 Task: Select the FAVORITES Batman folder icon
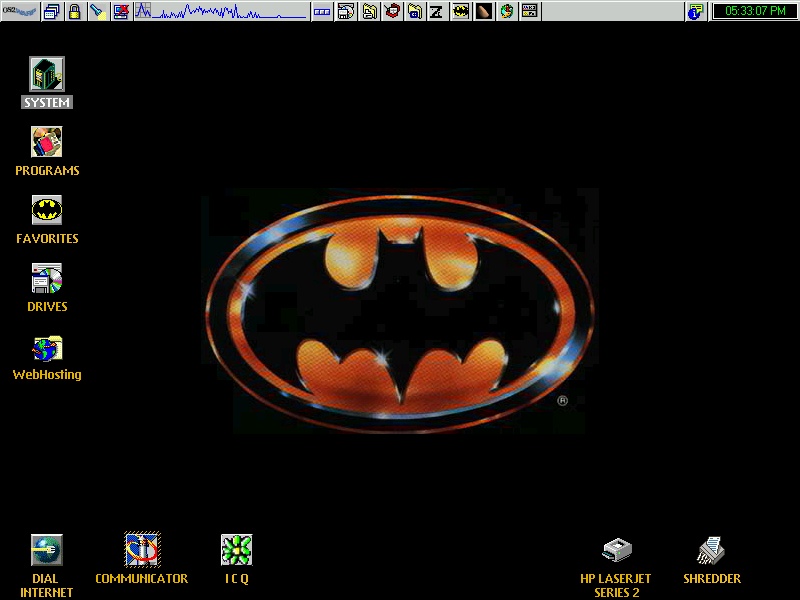[x=46, y=210]
